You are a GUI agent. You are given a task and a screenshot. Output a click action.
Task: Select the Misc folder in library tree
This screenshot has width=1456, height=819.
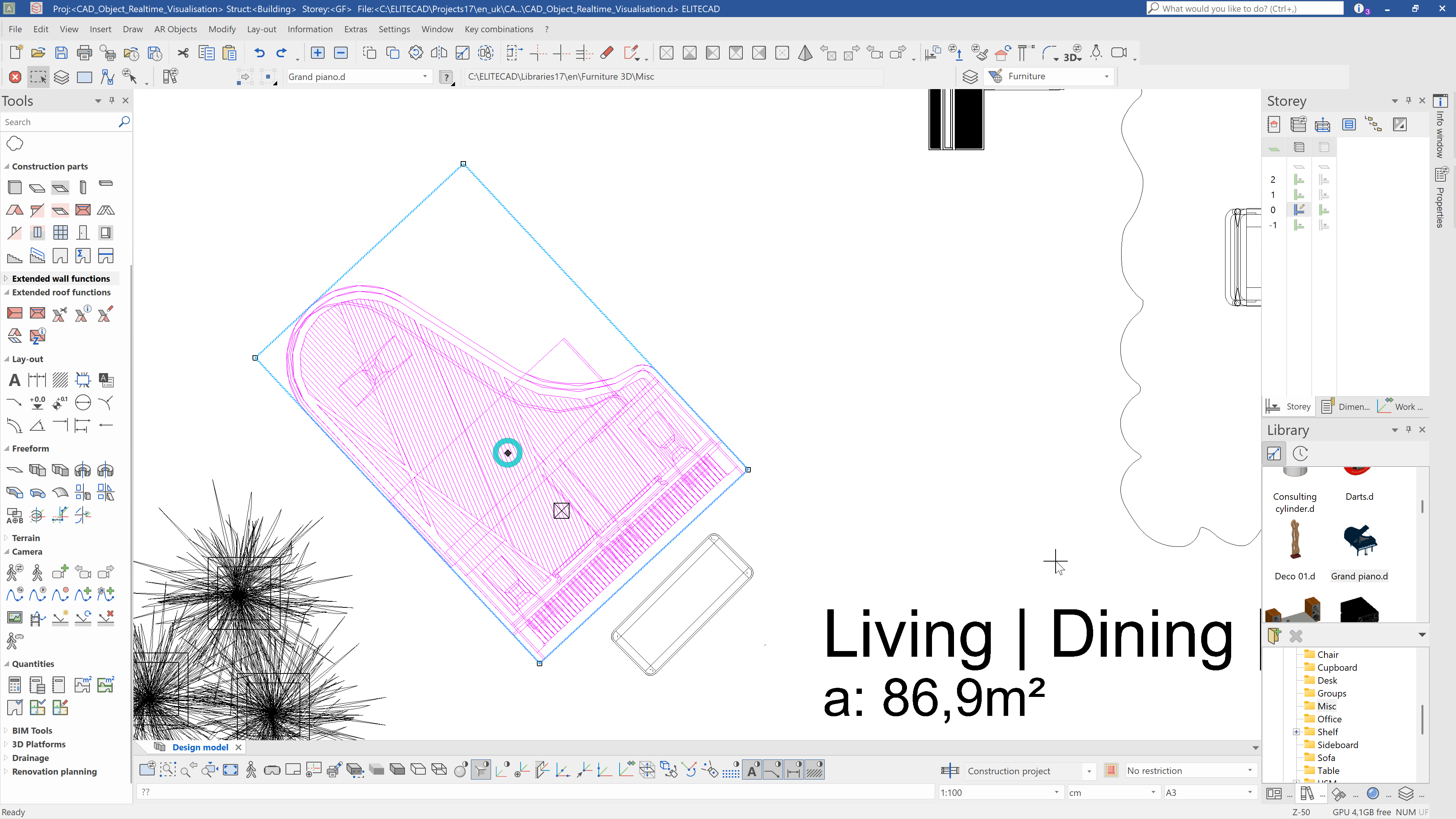[1326, 706]
